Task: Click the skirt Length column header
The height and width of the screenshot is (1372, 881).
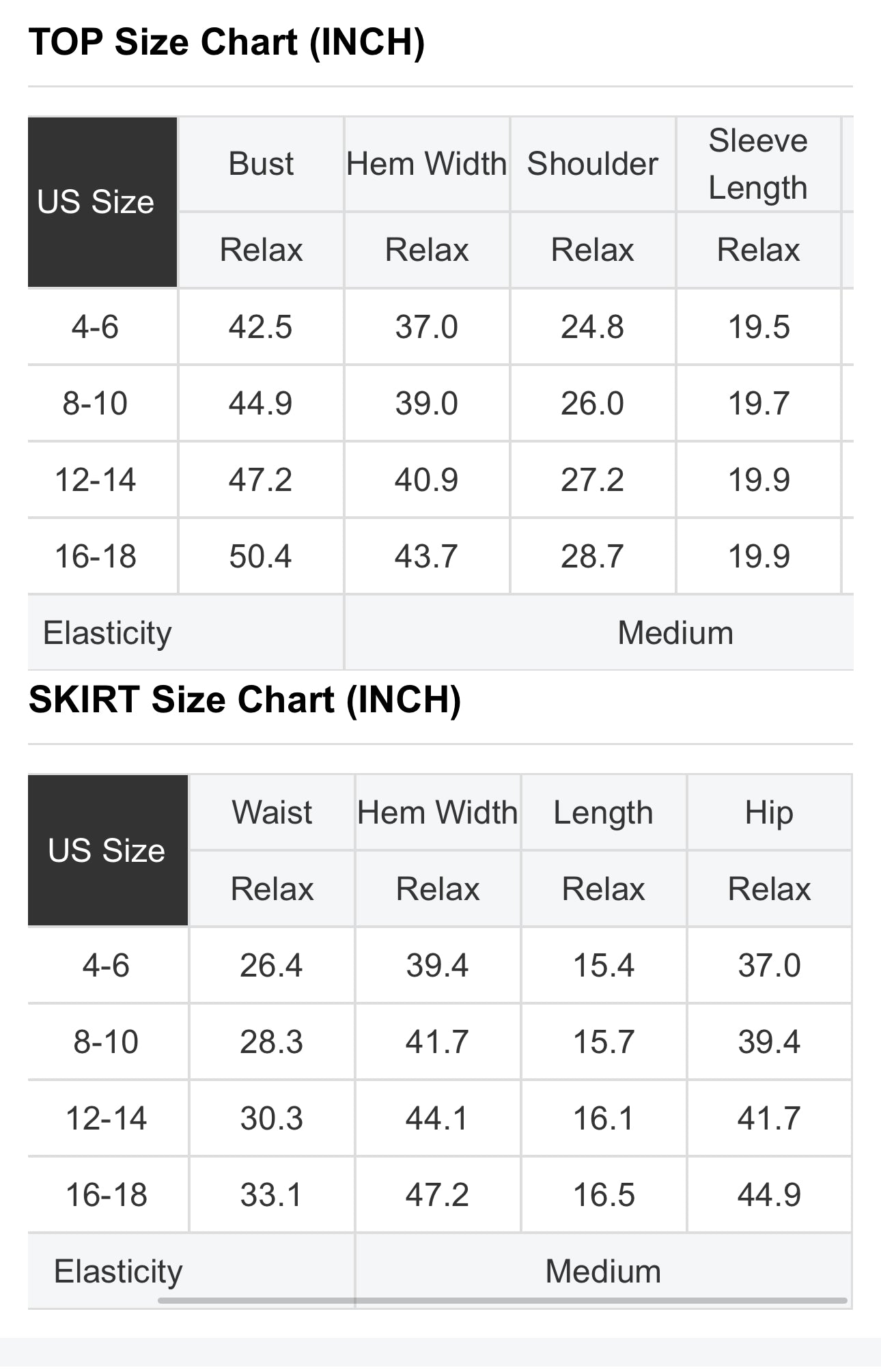Action: [603, 813]
